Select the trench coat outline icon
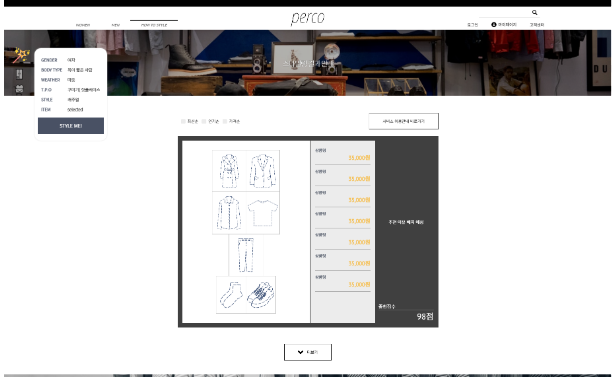This screenshot has height=377, width=615. (229, 171)
